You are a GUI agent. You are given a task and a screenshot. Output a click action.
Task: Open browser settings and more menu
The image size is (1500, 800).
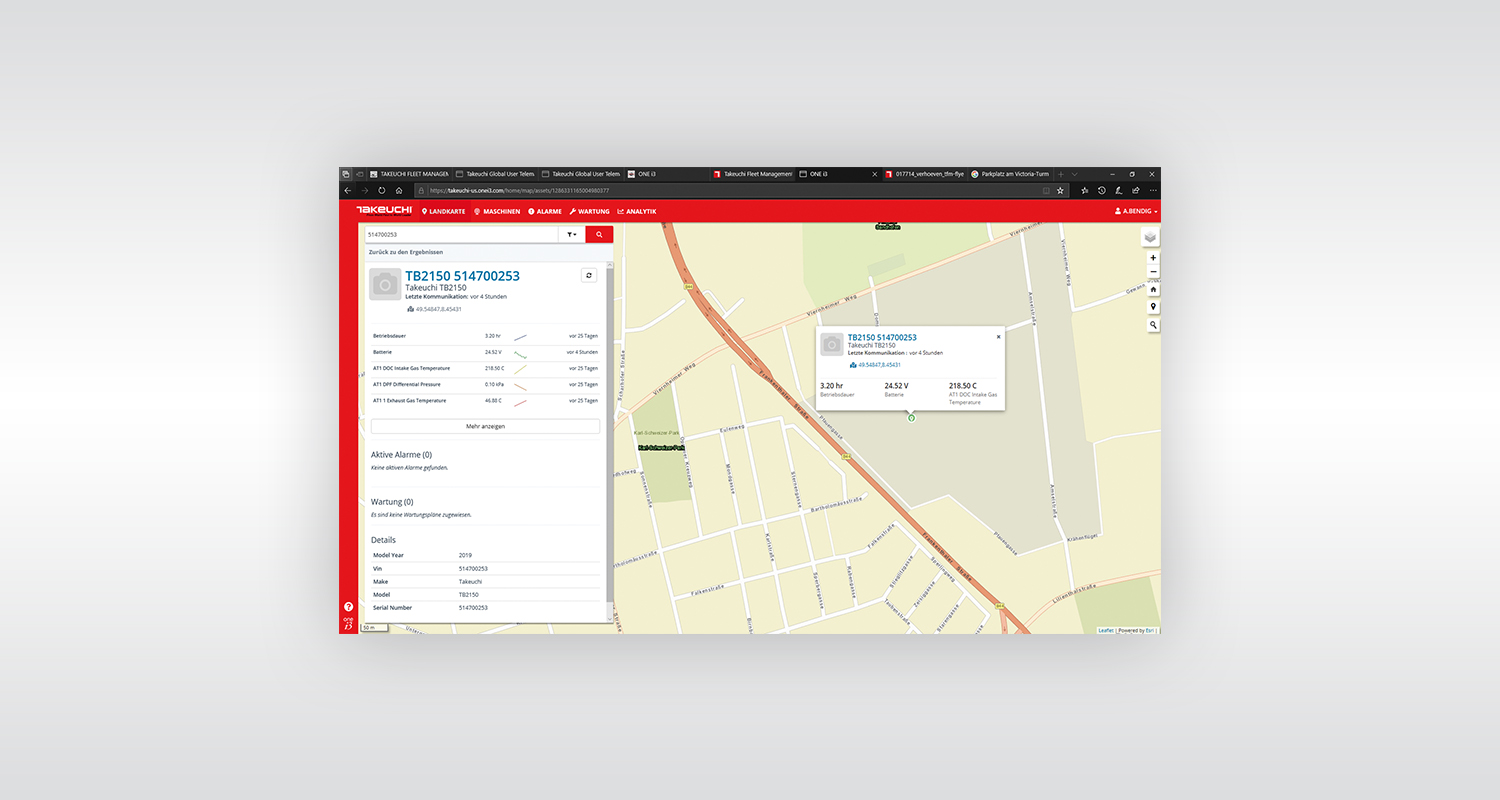[x=1153, y=190]
